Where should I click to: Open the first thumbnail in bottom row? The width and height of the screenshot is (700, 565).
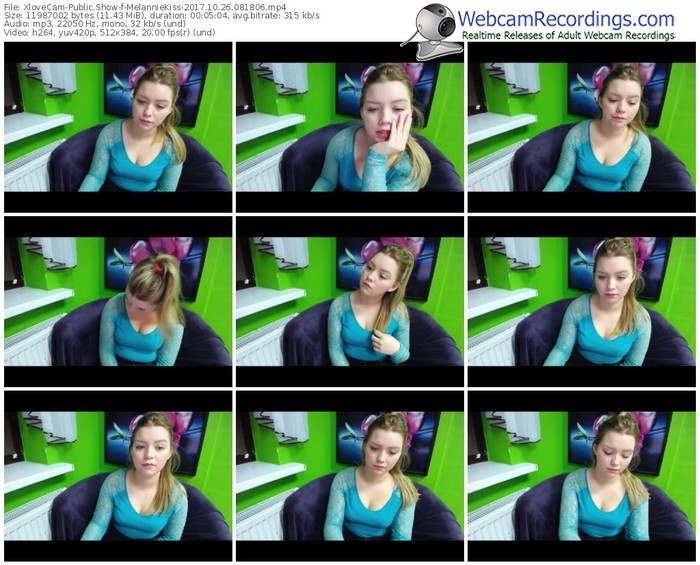tap(118, 475)
